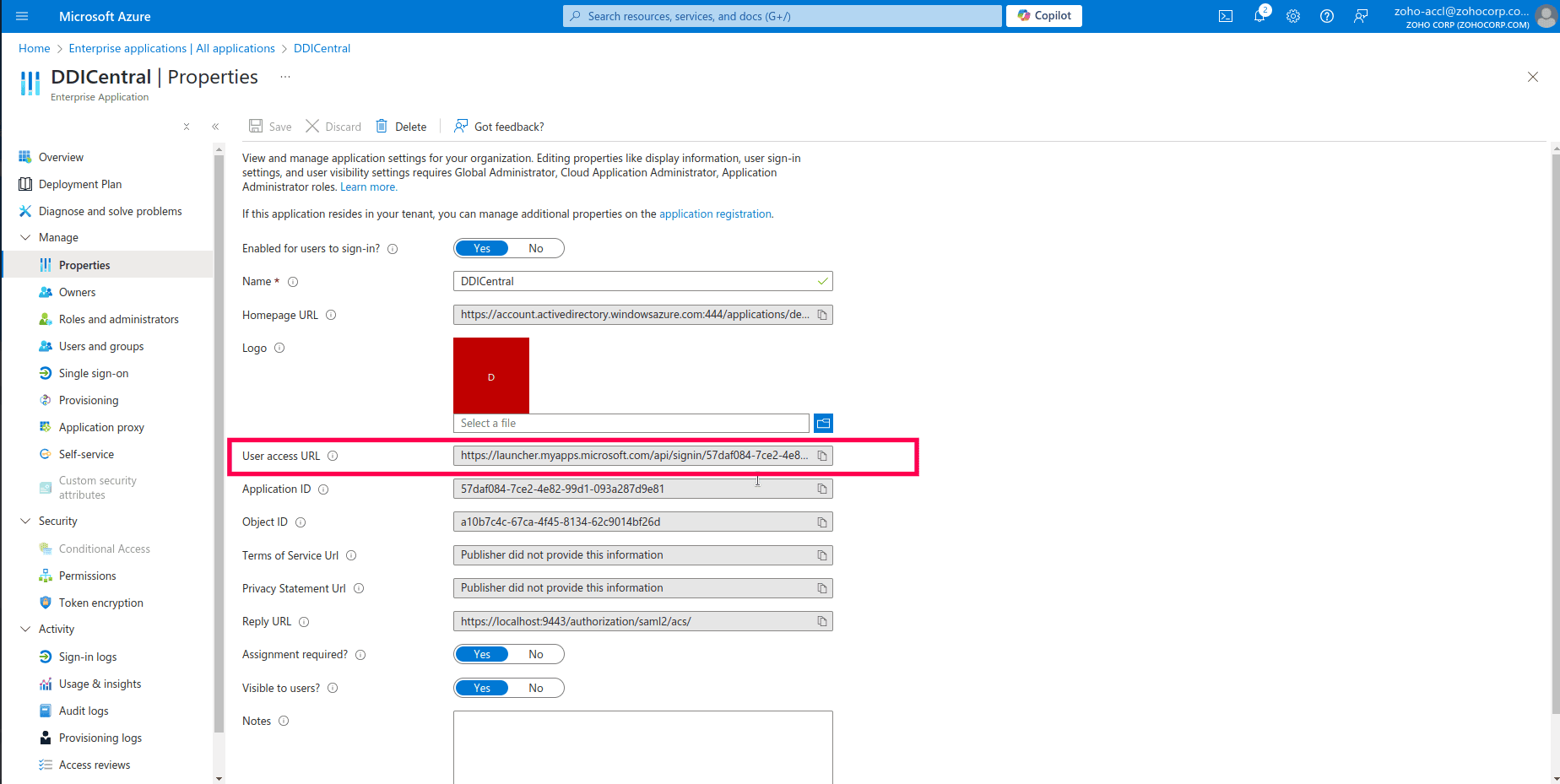The width and height of the screenshot is (1560, 784).
Task: Copy the User access URL
Action: [x=822, y=456]
